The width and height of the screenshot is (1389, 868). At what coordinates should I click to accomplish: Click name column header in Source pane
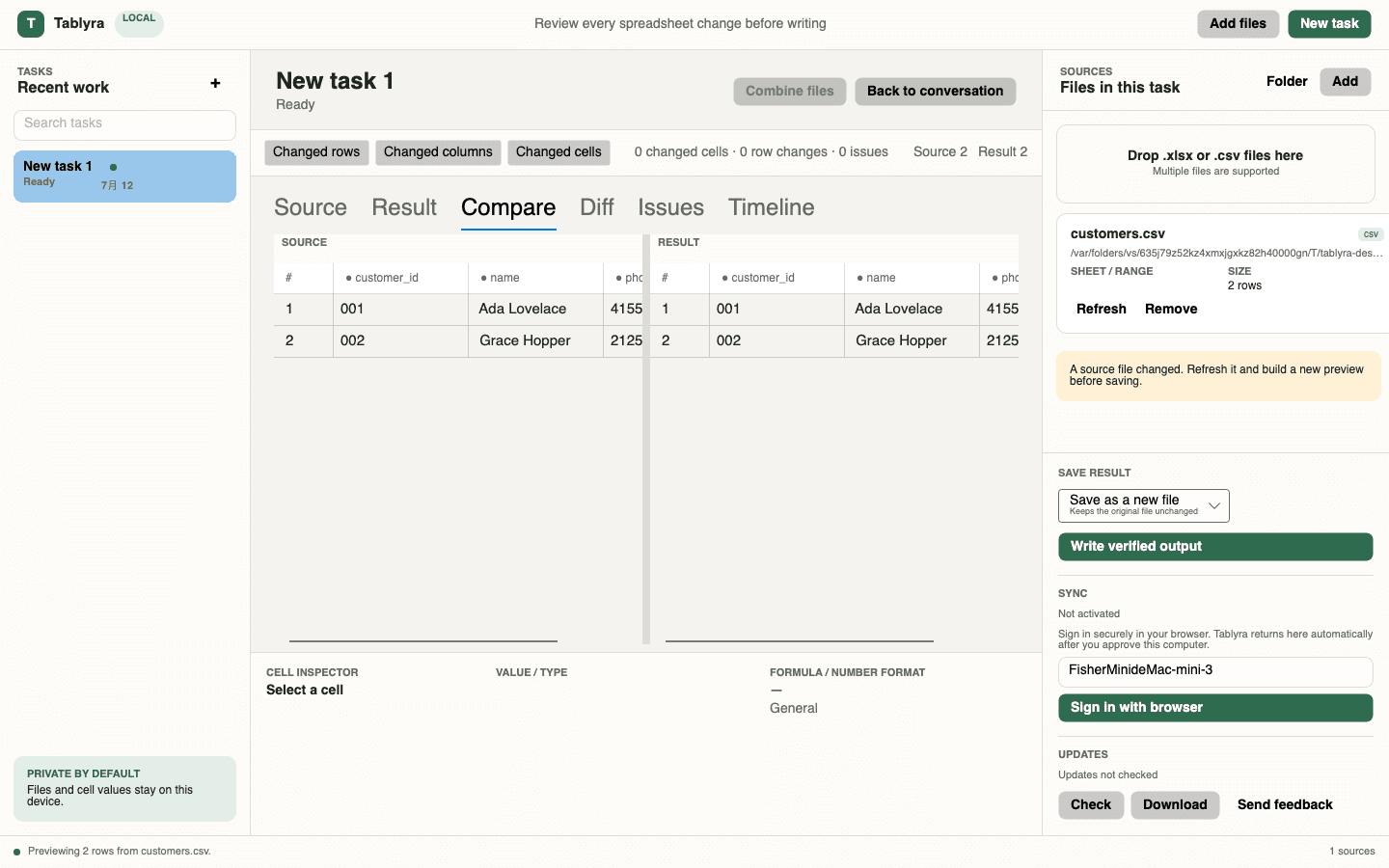tap(535, 278)
